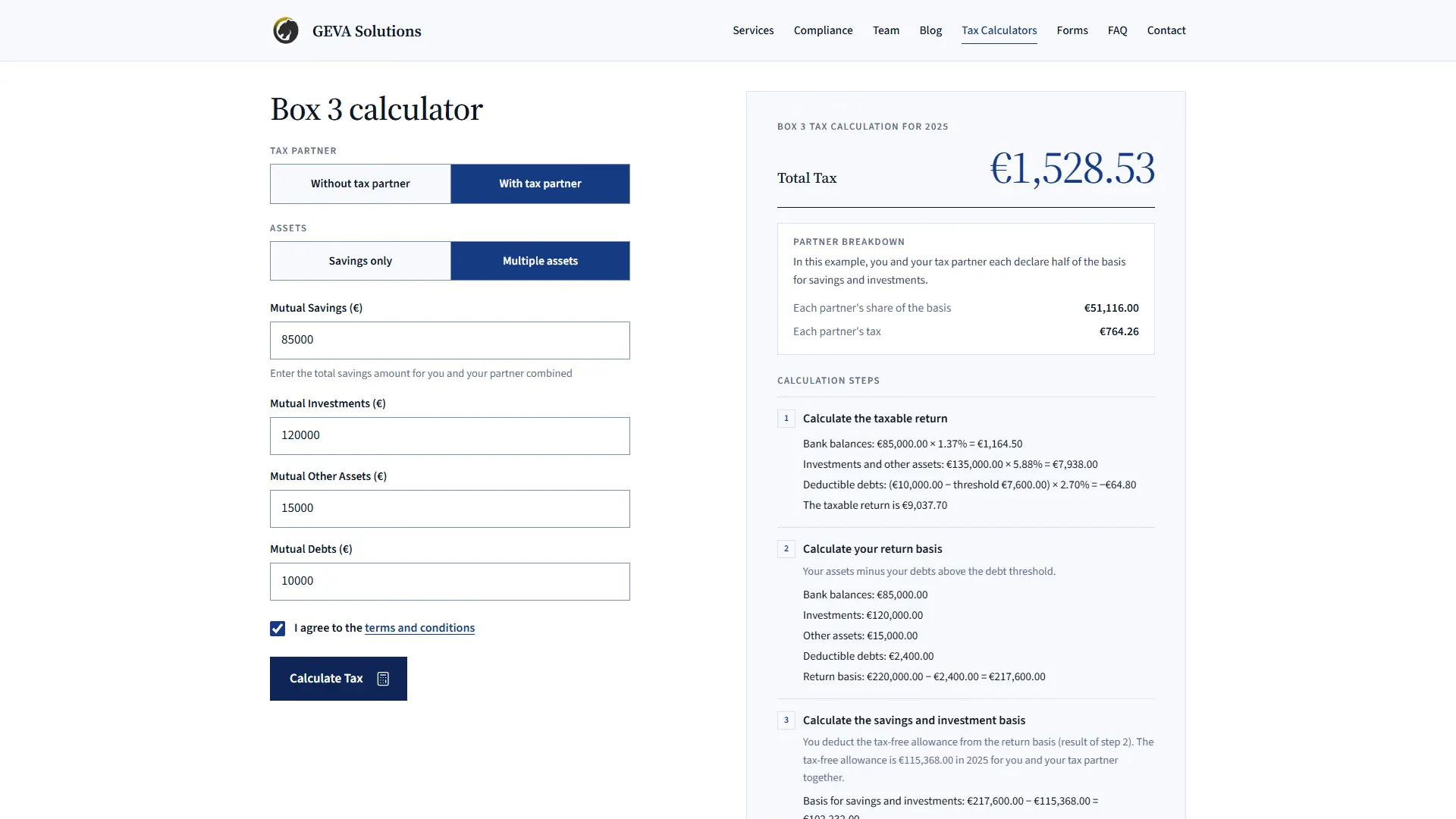The image size is (1456, 819).
Task: Uncheck the terms and conditions checkbox
Action: 278,629
